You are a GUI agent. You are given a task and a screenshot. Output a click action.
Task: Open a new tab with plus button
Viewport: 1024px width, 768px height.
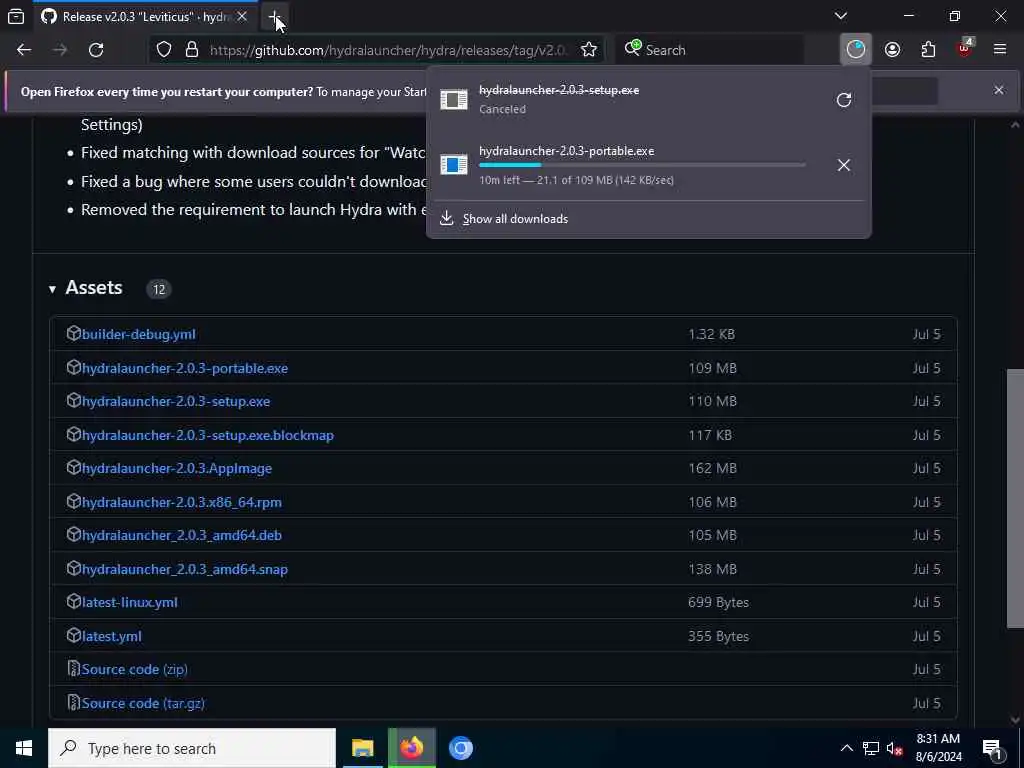[x=274, y=16]
